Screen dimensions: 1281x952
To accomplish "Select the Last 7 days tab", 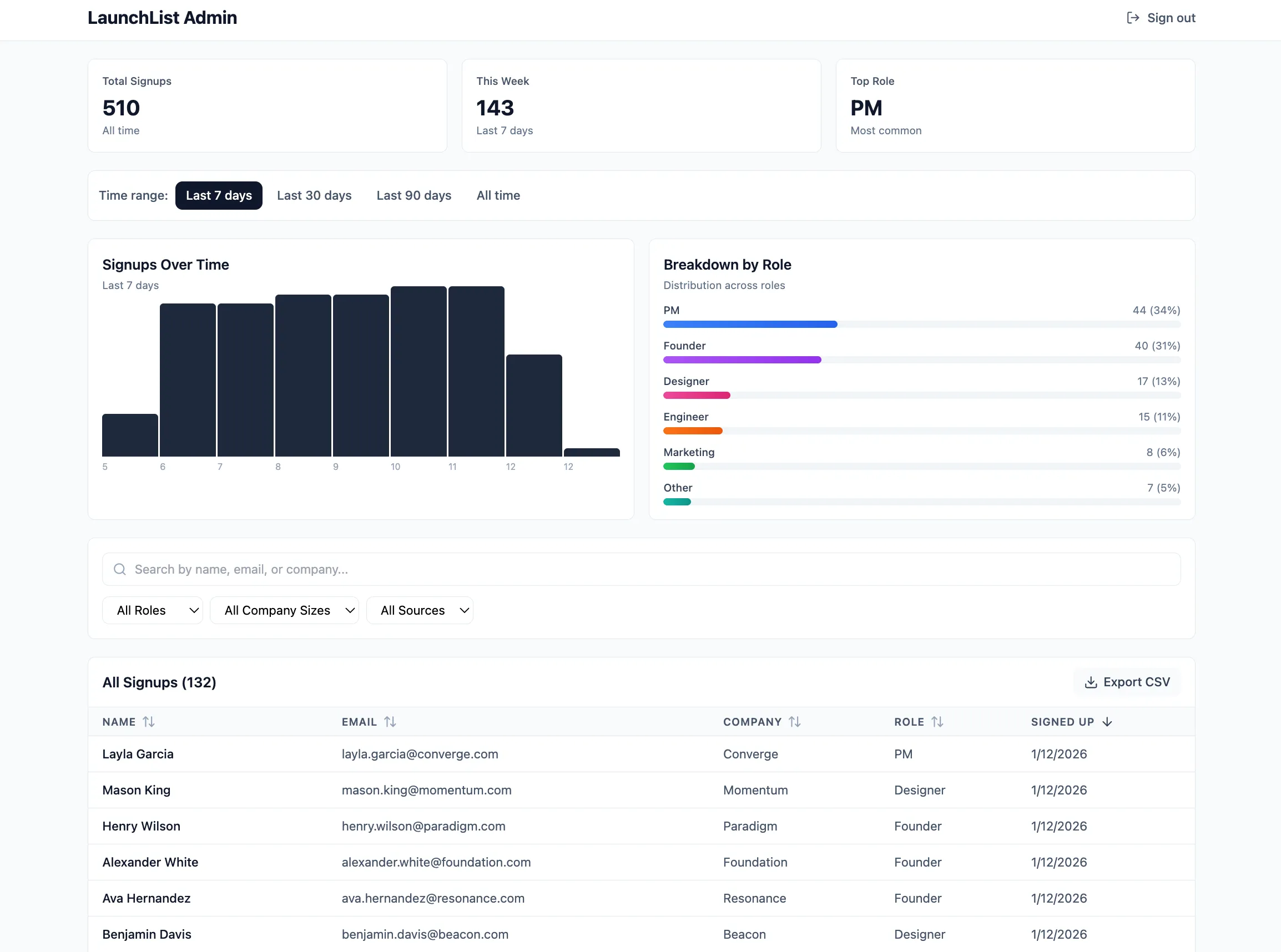I will pyautogui.click(x=219, y=195).
